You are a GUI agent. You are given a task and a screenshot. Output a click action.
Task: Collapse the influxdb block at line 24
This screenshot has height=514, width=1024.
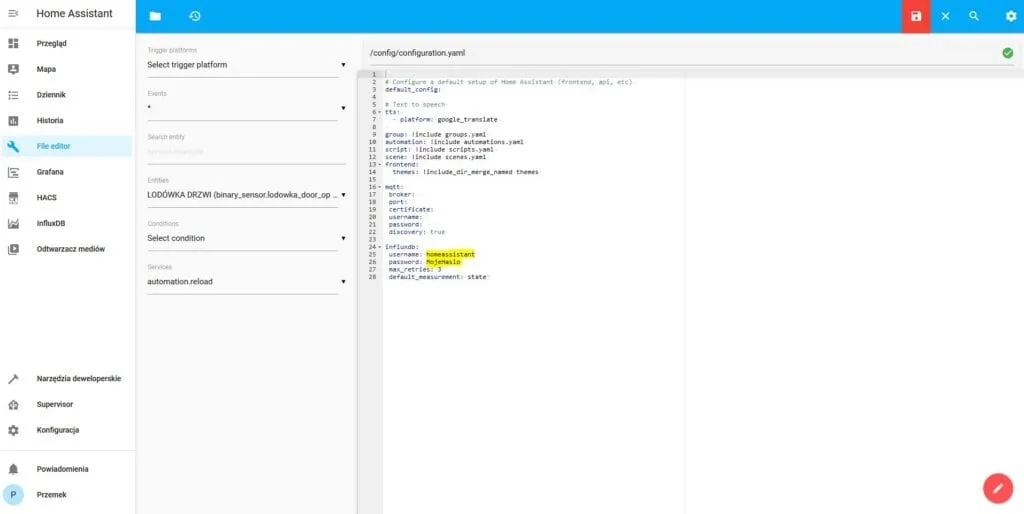[x=379, y=247]
